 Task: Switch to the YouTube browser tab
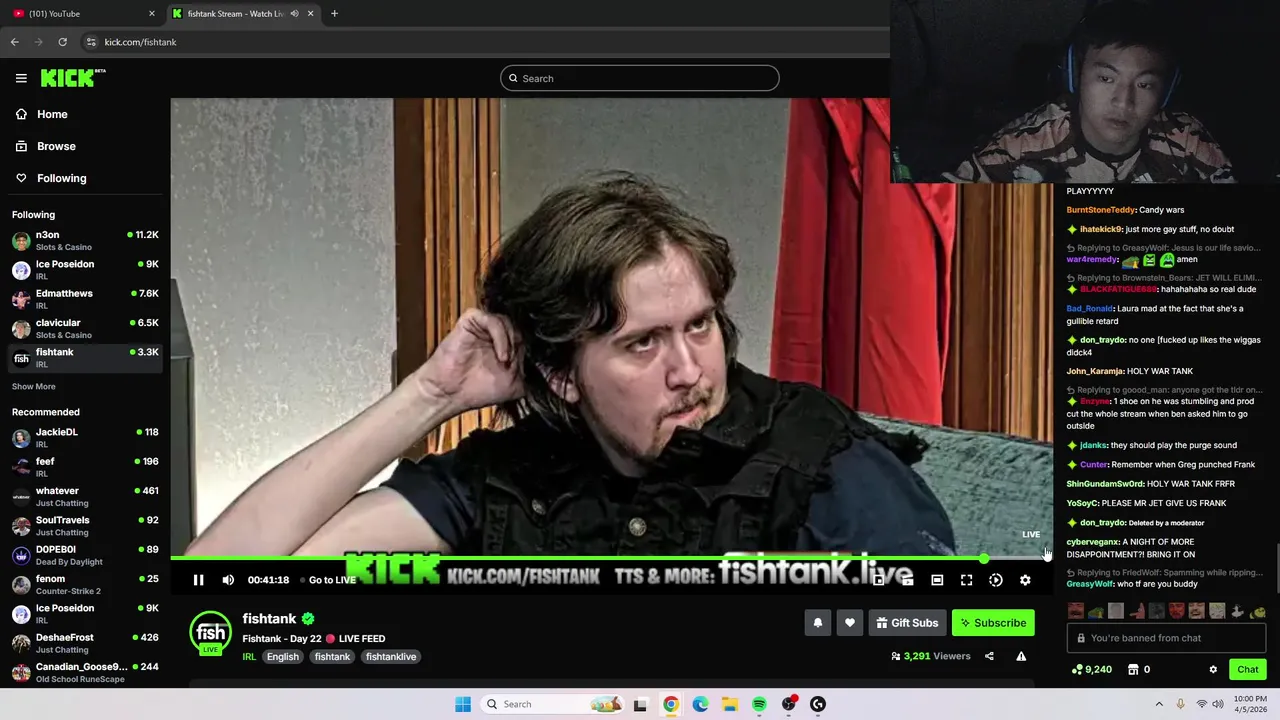[85, 13]
